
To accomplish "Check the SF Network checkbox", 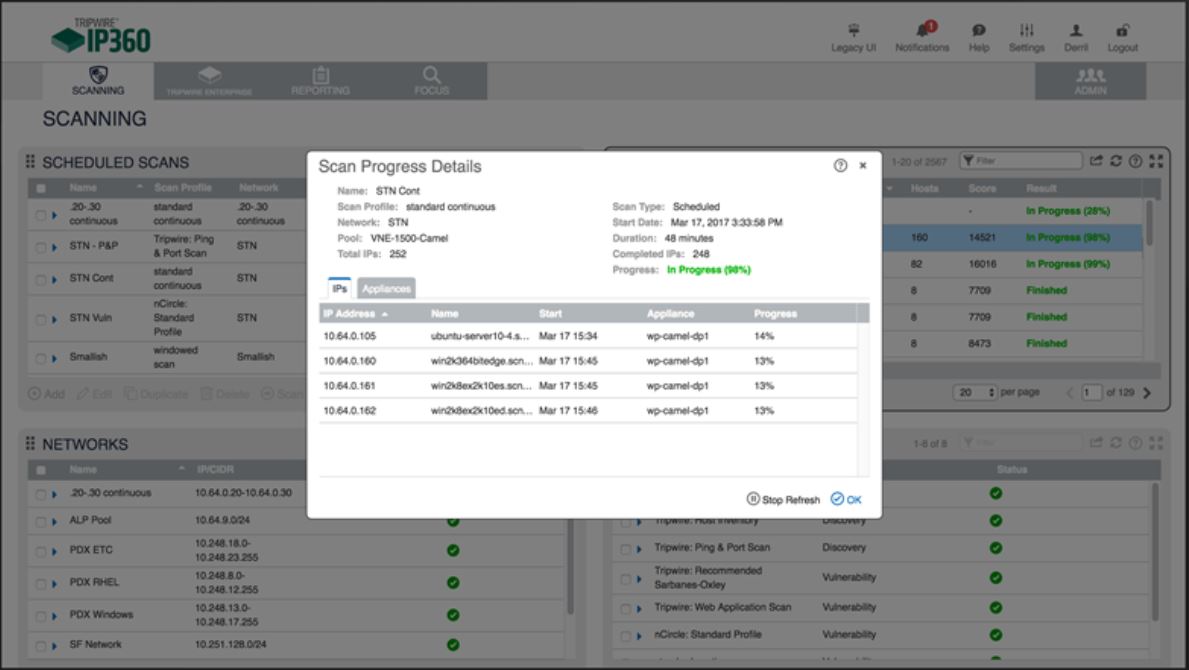I will pos(41,647).
